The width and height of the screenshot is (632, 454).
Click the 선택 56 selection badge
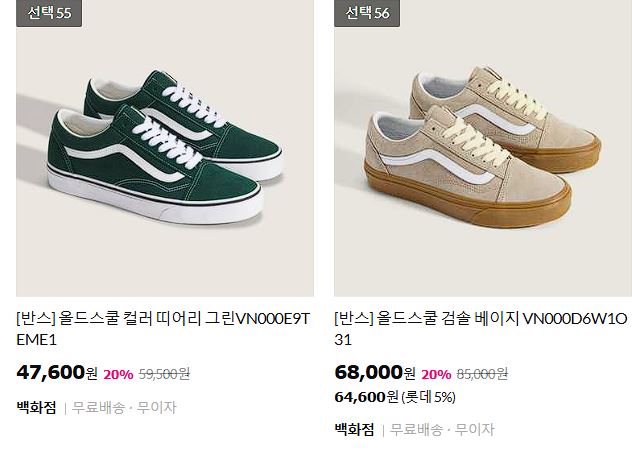pos(367,13)
